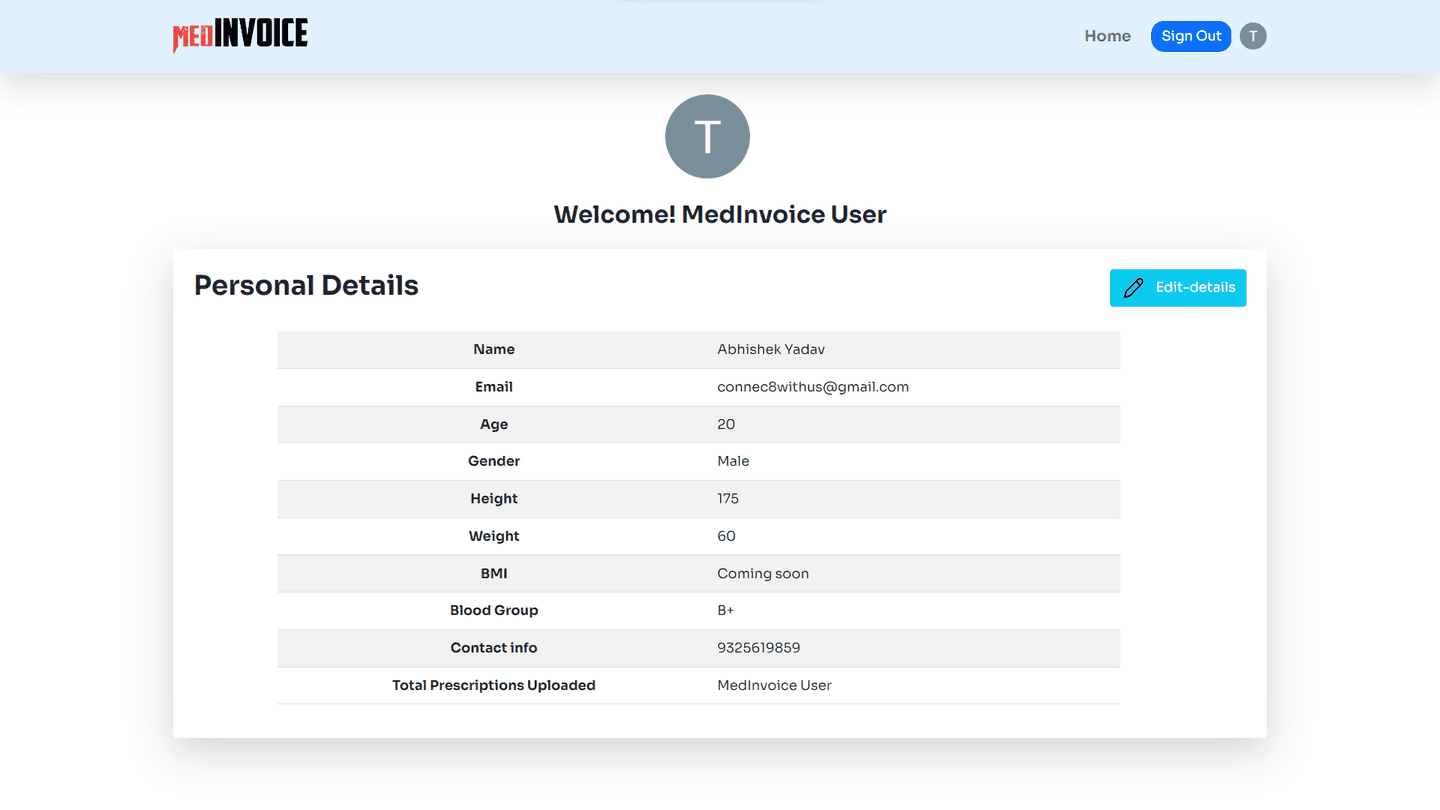Open Edit-details for personal info

click(1178, 288)
